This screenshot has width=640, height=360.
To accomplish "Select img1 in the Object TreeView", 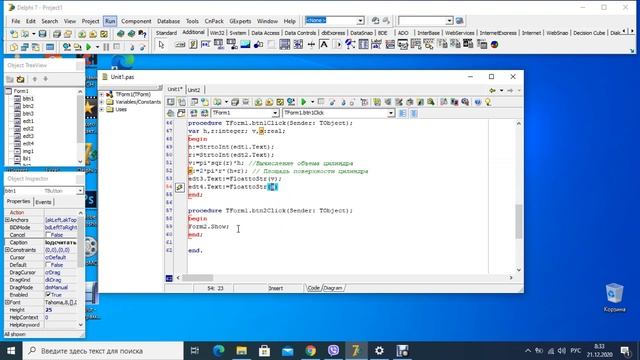I will (x=28, y=151).
